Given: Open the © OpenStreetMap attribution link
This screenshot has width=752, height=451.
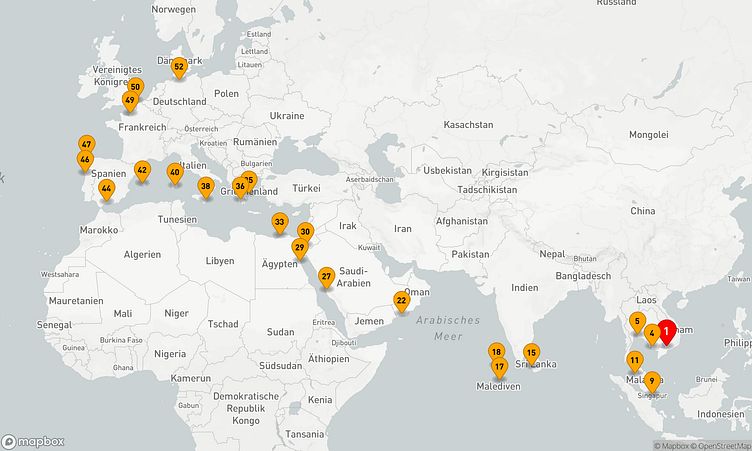Looking at the screenshot, I should click(x=726, y=446).
